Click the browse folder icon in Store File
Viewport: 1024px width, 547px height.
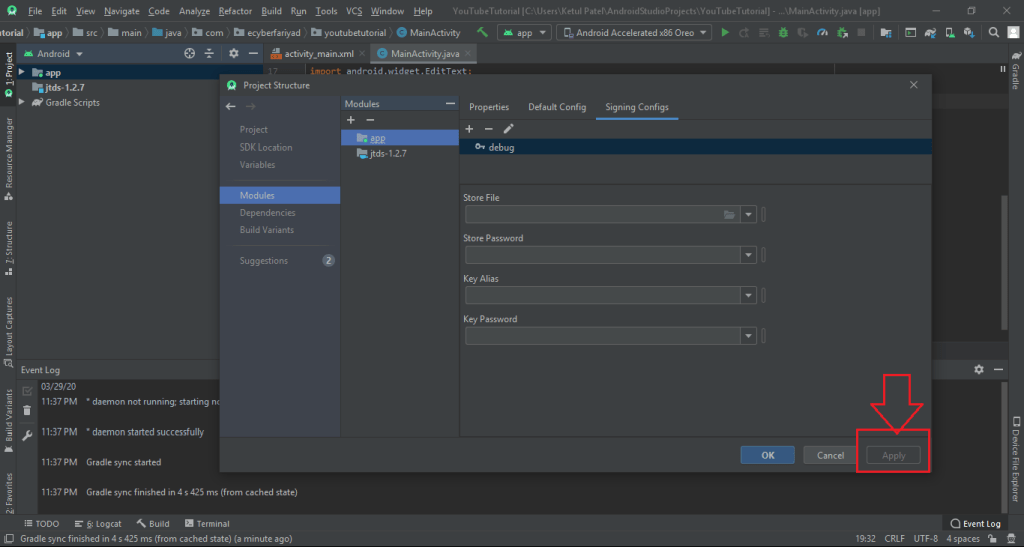click(x=729, y=215)
